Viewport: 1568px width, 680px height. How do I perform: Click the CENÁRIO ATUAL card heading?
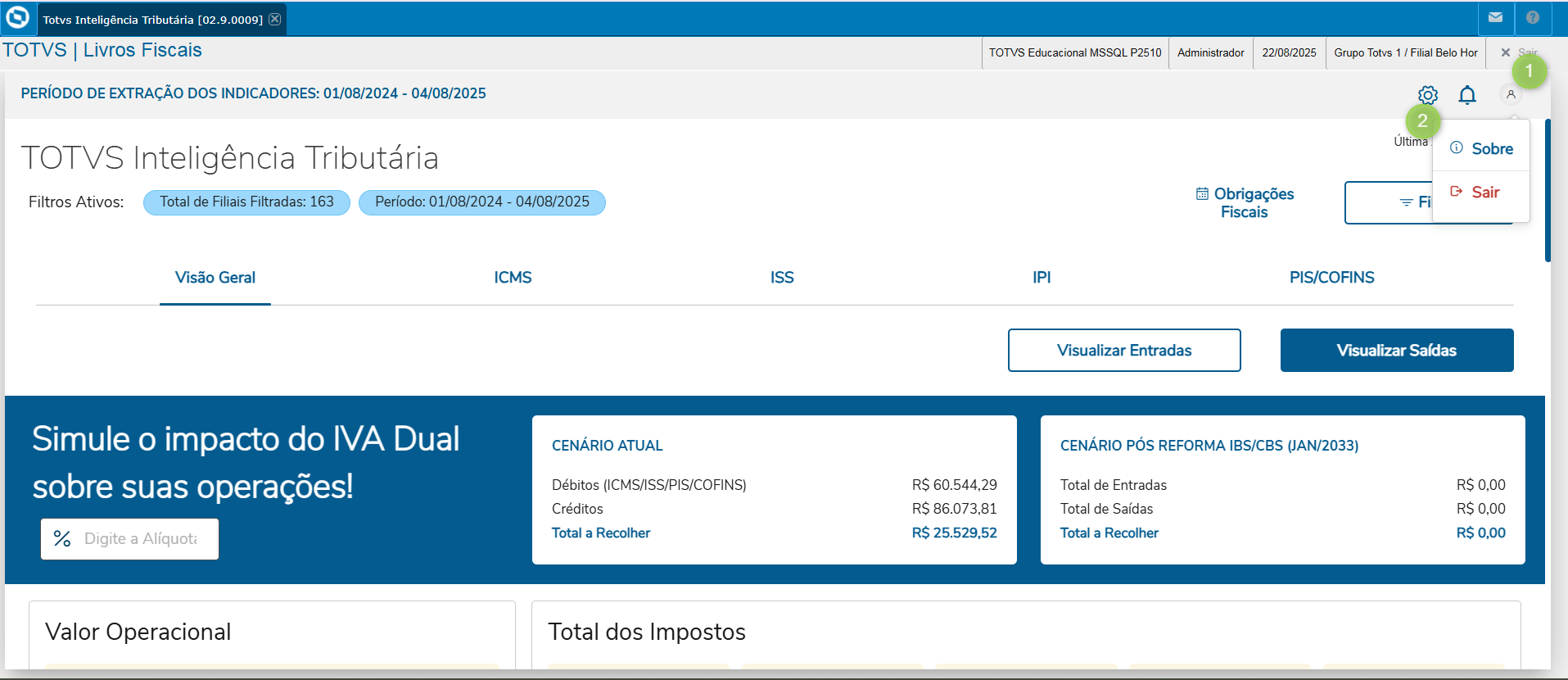tap(608, 446)
